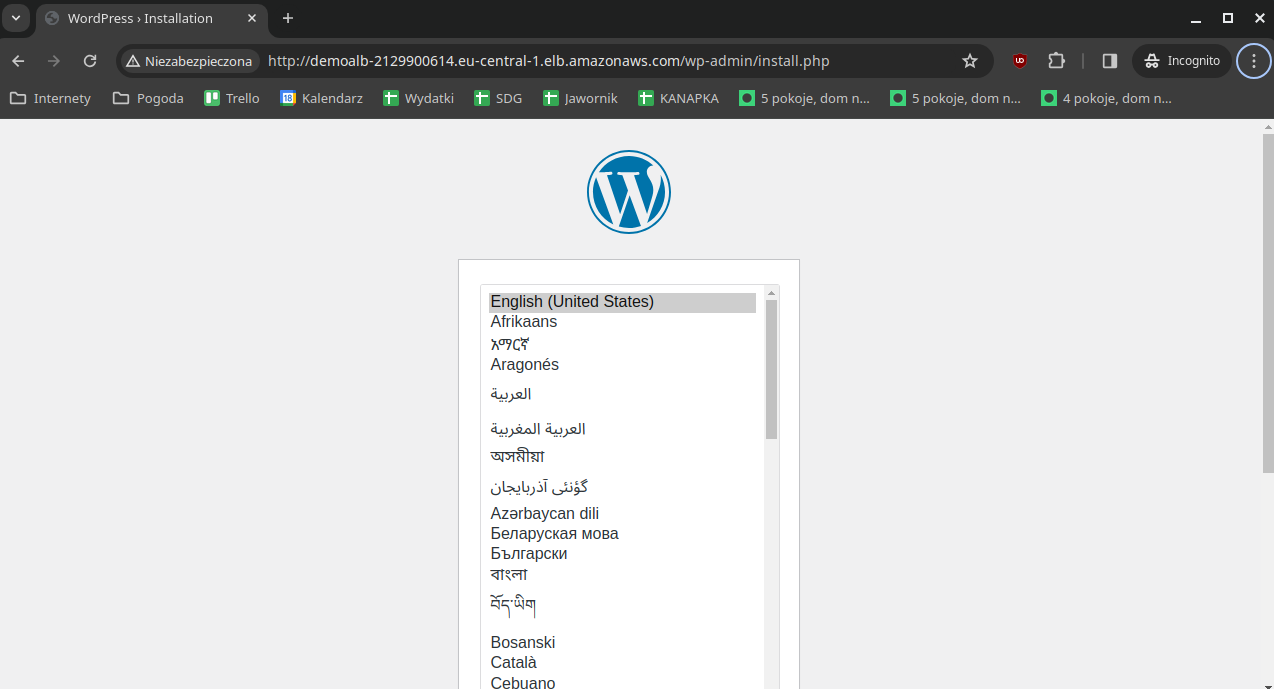Select বাংলা Bengali language entry
This screenshot has height=689, width=1274.
pyautogui.click(x=622, y=575)
